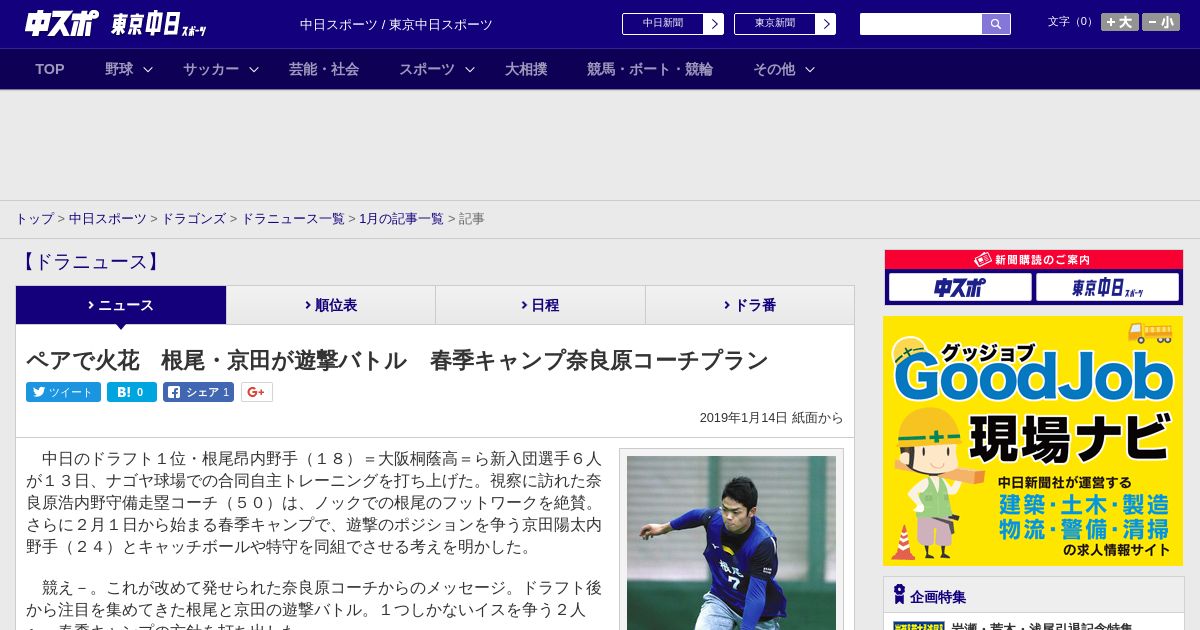Expand the その他 navigation menu
This screenshot has height=630, width=1200.
click(x=784, y=69)
